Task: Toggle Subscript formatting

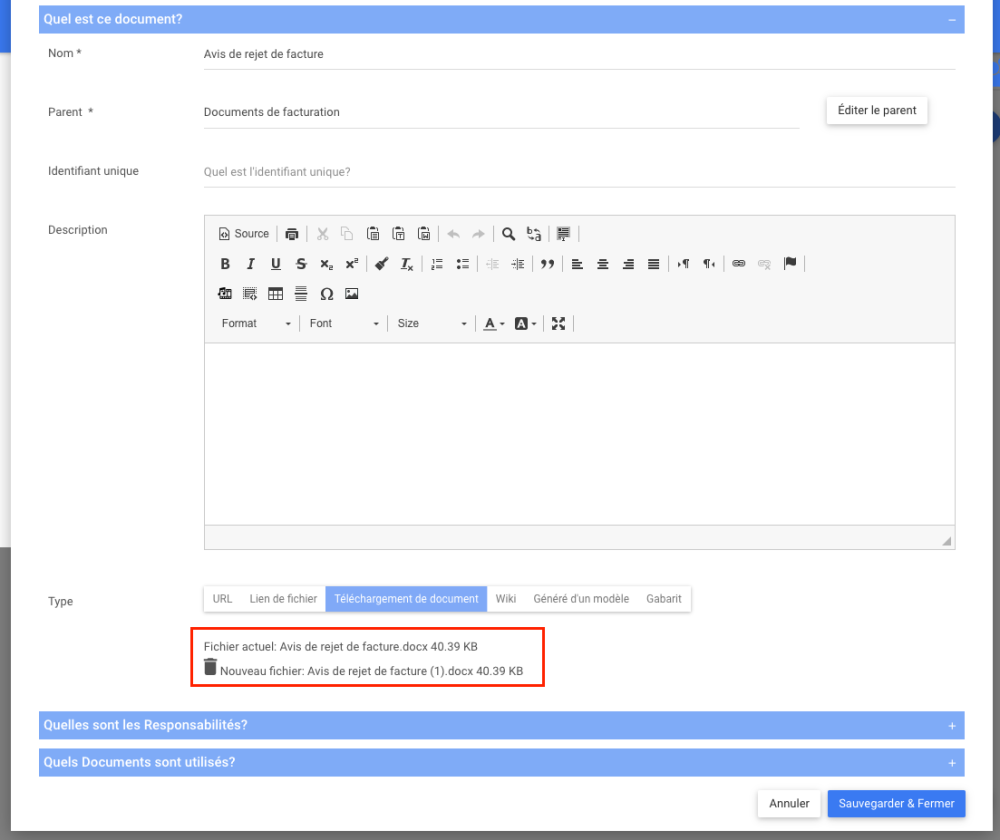Action: [327, 263]
